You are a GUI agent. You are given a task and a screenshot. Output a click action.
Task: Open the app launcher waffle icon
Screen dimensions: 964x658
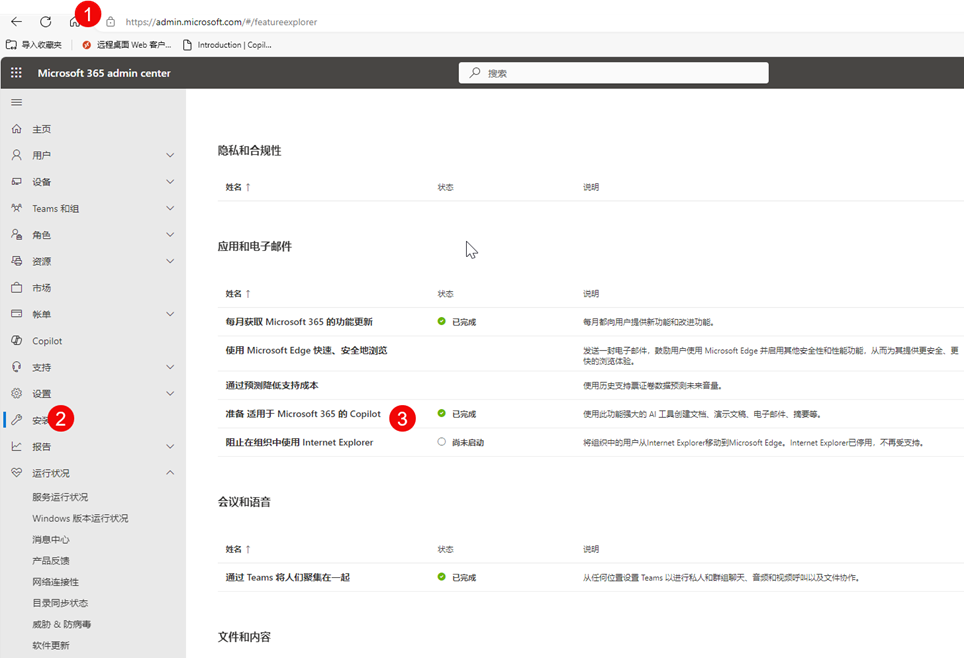click(16, 73)
